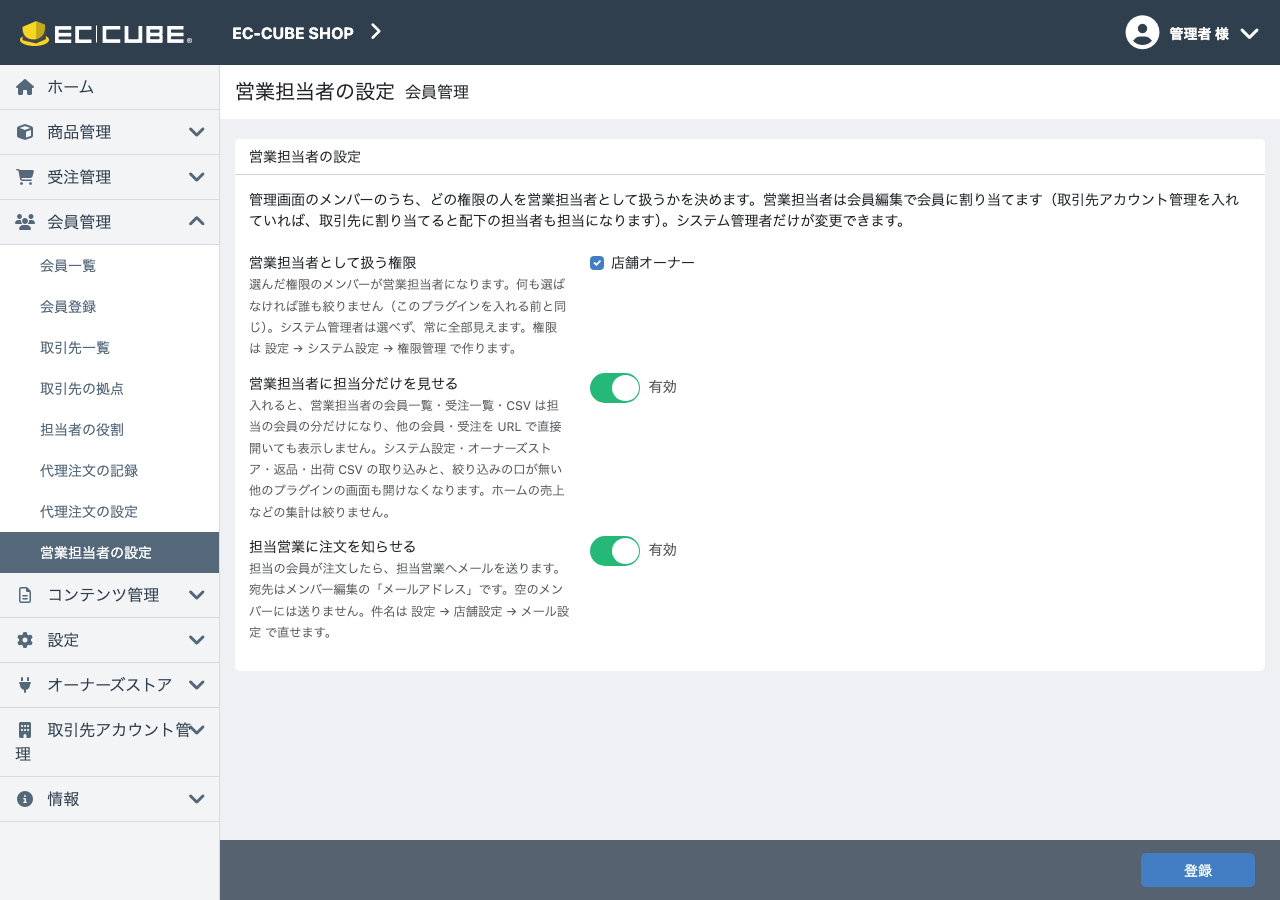The width and height of the screenshot is (1280, 900).
Task: Click the document icon beside コンテンツ管理
Action: click(x=25, y=595)
